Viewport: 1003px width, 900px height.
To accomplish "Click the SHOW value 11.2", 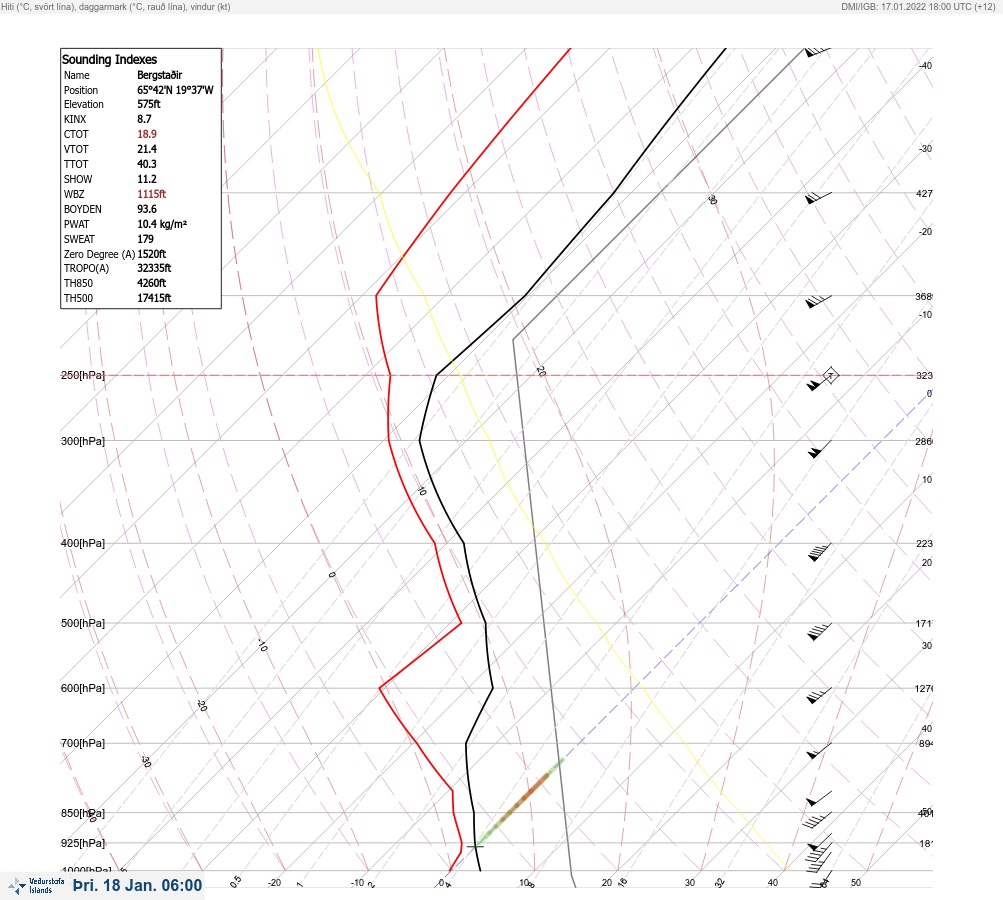I will pyautogui.click(x=146, y=179).
